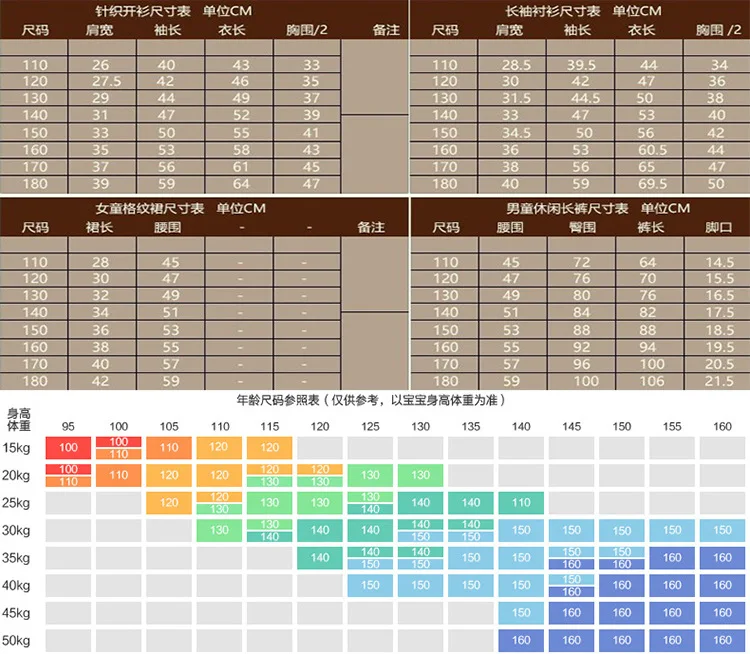Viewport: 750px width, 654px height.
Task: Click the 30kg weight row label
Action: [16, 531]
